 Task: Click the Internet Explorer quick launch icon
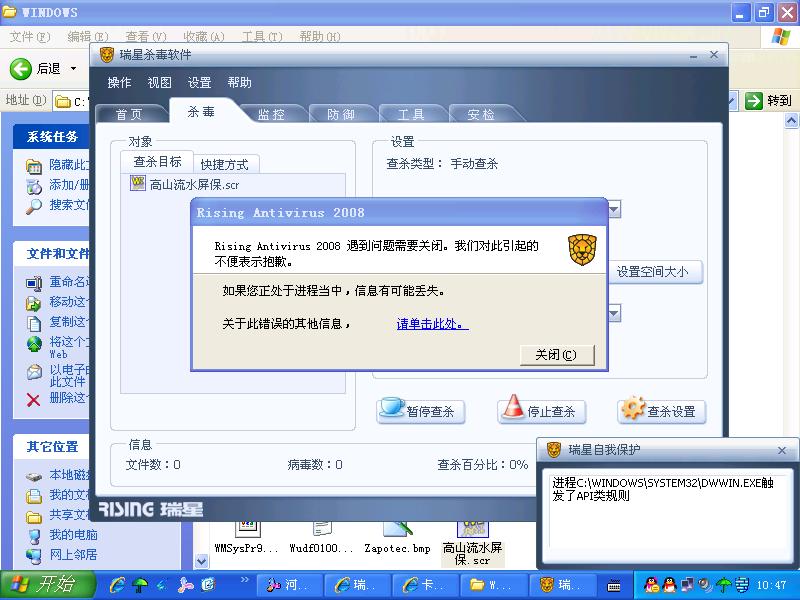pyautogui.click(x=117, y=585)
